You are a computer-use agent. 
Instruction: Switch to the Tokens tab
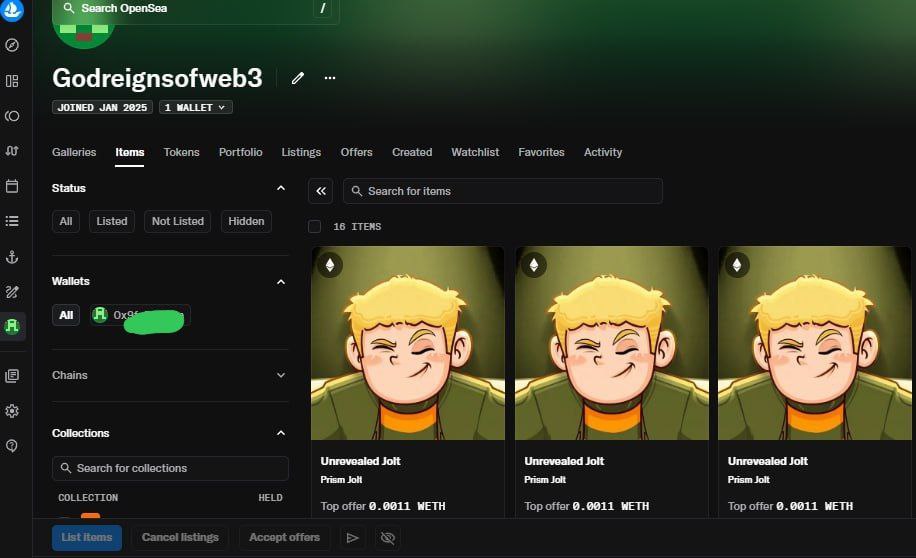pyautogui.click(x=182, y=152)
